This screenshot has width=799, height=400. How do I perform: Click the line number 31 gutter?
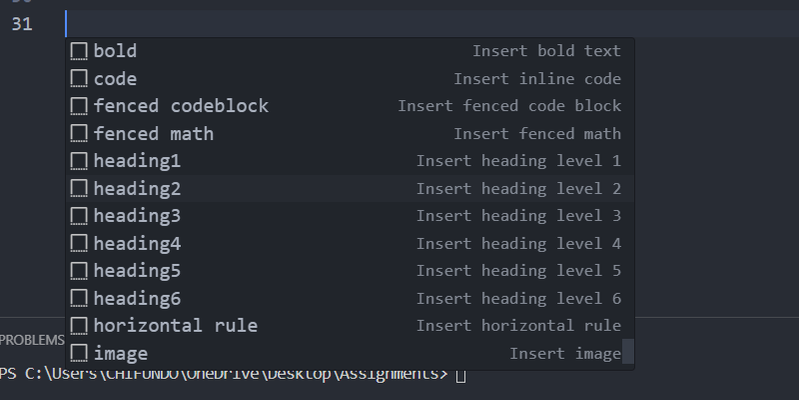coord(22,24)
